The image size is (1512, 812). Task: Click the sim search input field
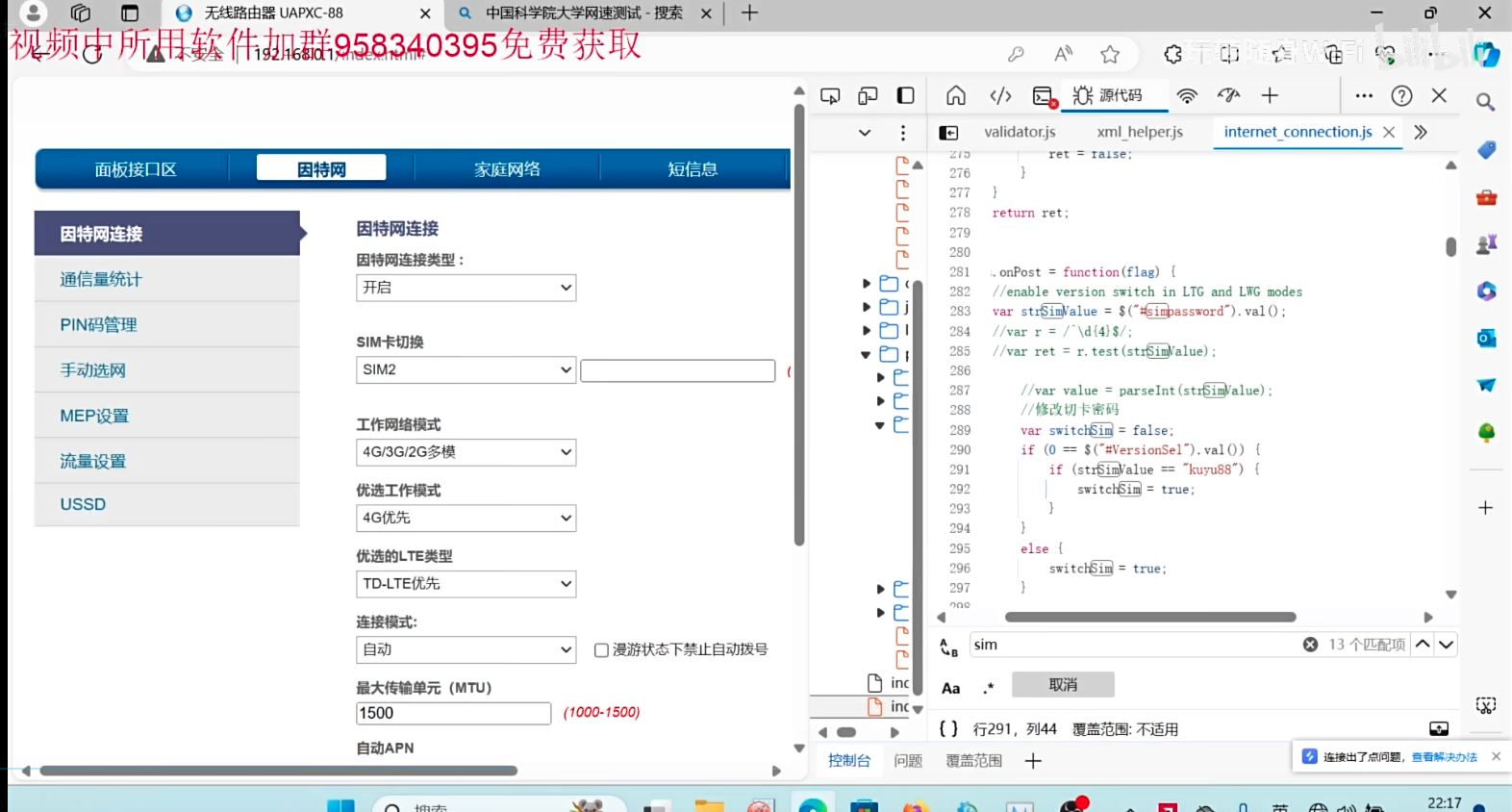click(1135, 645)
